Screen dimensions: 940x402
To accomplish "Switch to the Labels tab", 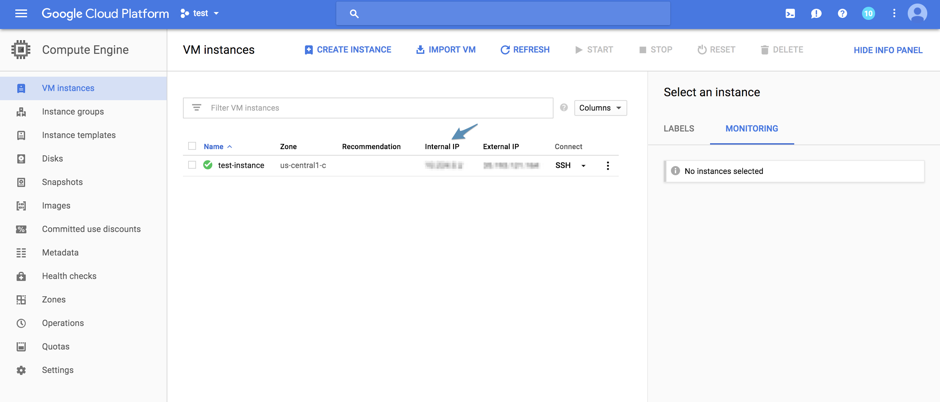I will 679,129.
